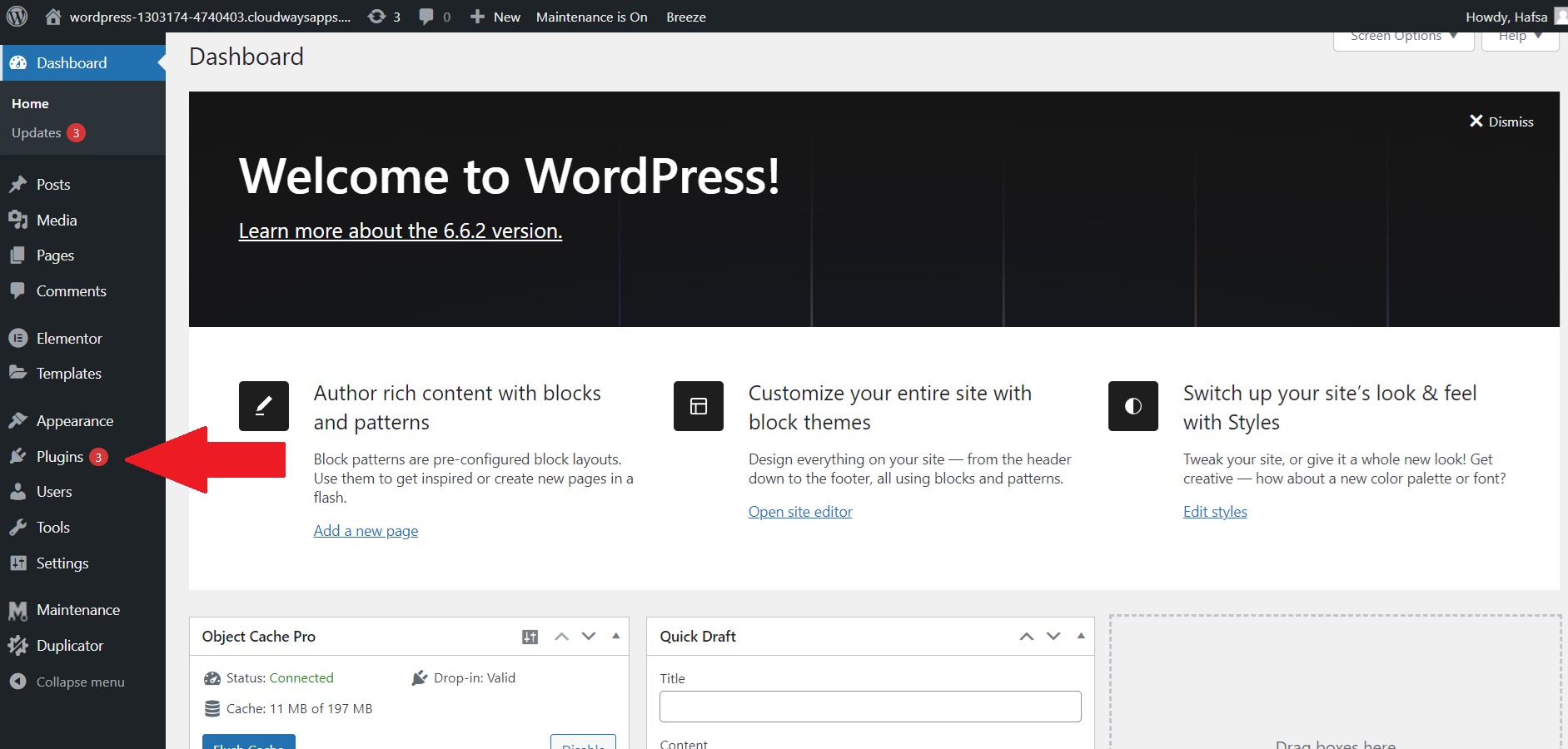Open the Media library icon

19,220
